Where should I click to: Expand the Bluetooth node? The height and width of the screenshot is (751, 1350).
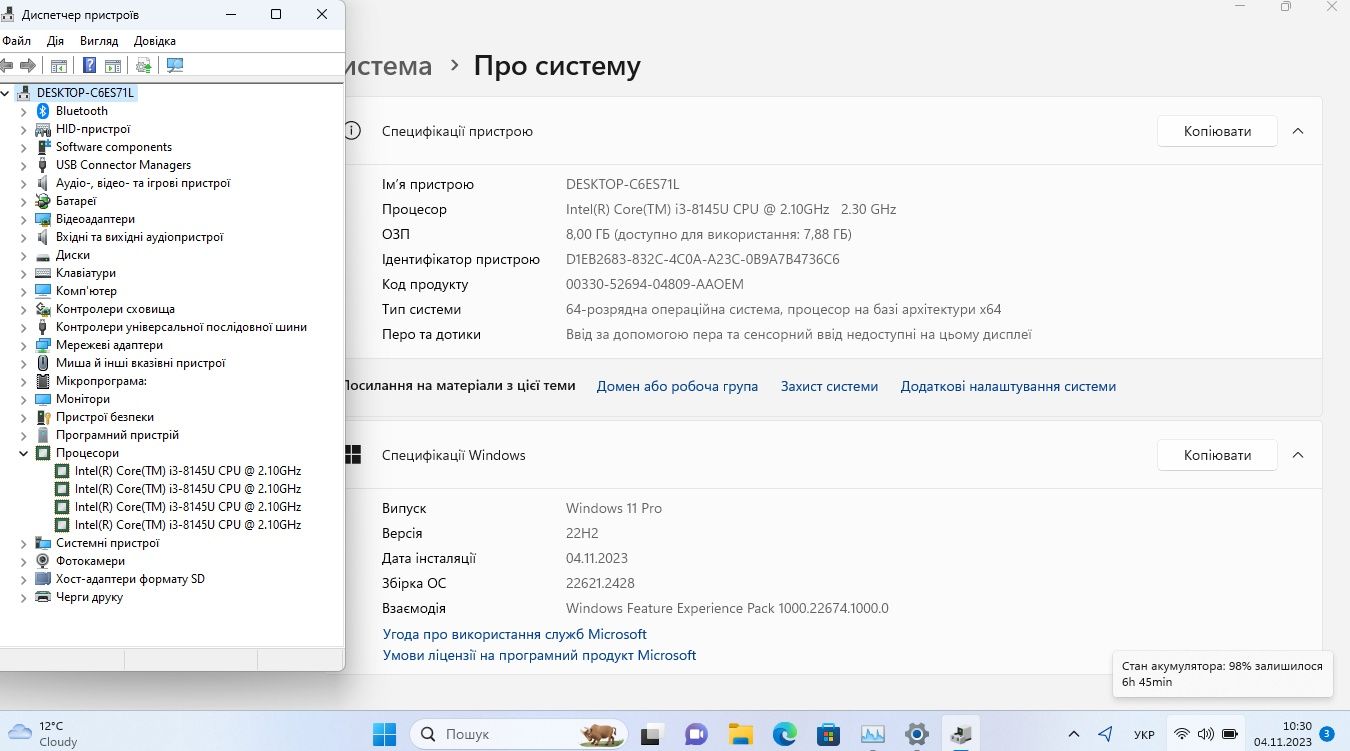pyautogui.click(x=24, y=111)
